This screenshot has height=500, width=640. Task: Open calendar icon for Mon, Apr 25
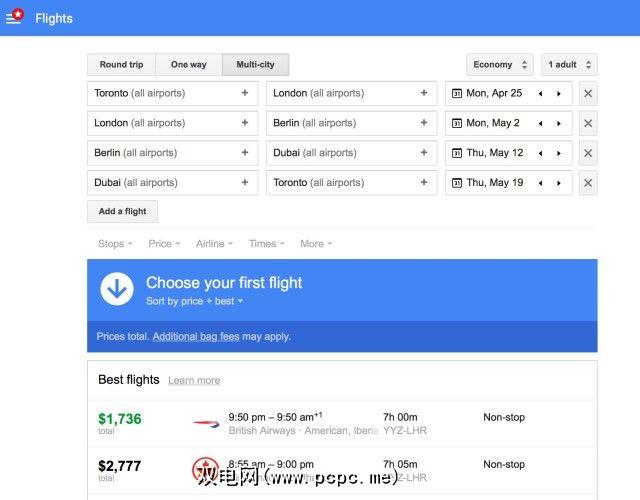[x=457, y=94]
